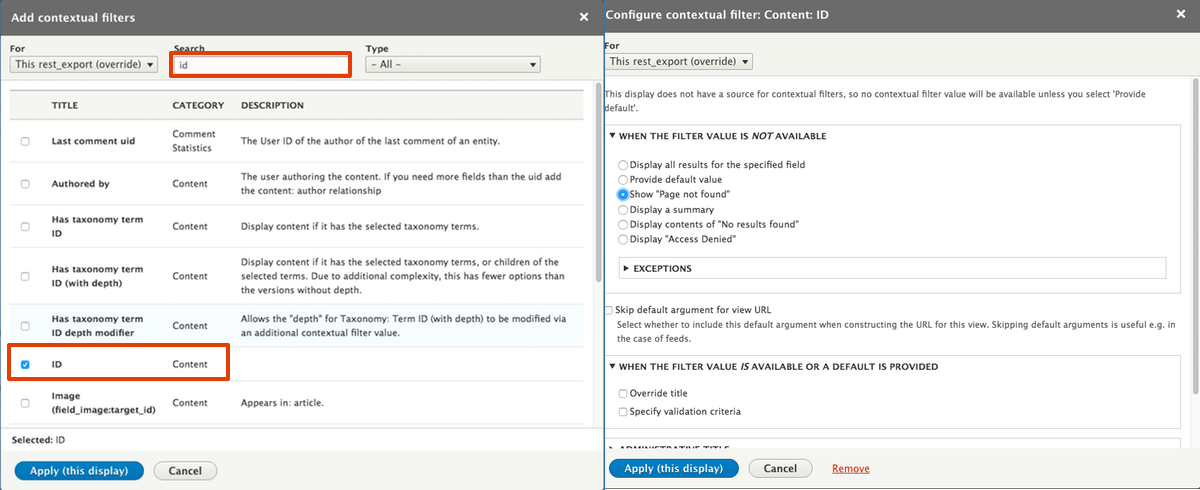This screenshot has width=1200, height=490.
Task: Open the For dropdown in Configure contextual filter
Action: click(x=679, y=61)
